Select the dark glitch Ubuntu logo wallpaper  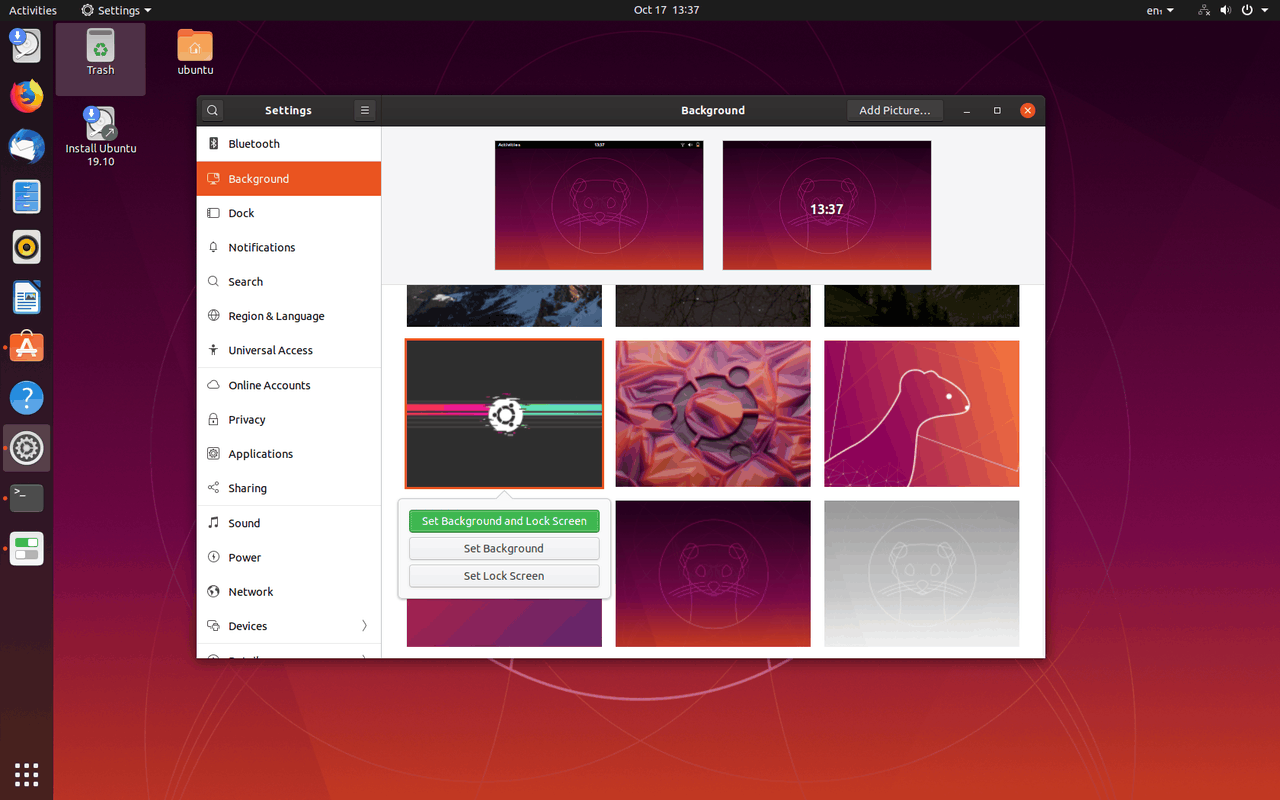tap(504, 414)
